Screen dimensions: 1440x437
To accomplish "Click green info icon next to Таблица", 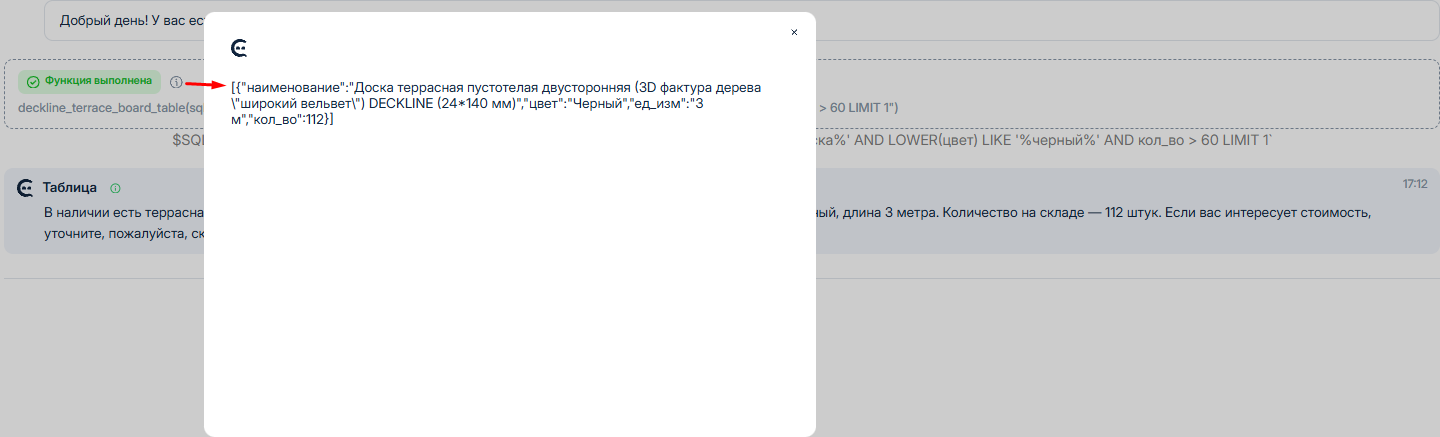I will [x=115, y=188].
